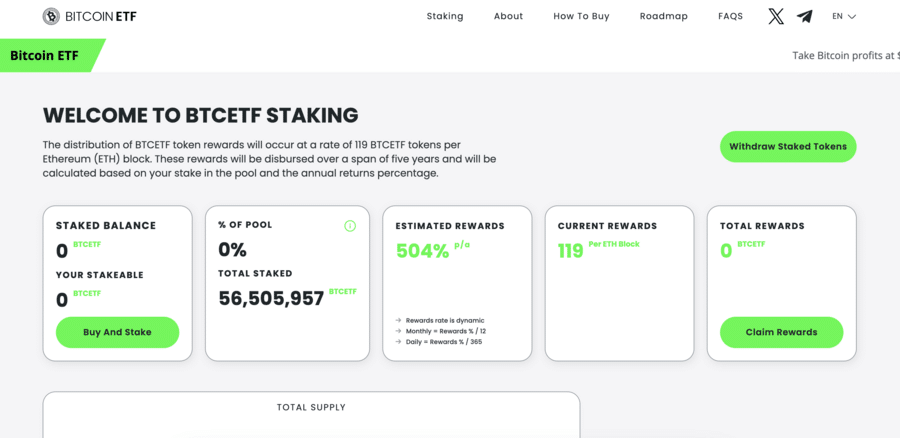The image size is (900, 438).
Task: Go to How To Buy section
Action: pyautogui.click(x=581, y=16)
